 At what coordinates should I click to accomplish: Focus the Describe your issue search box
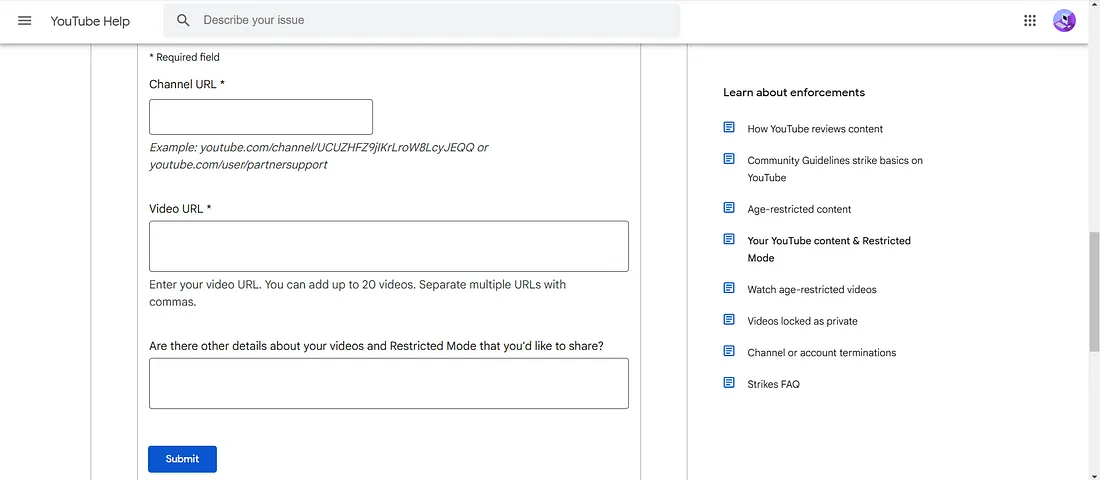421,20
